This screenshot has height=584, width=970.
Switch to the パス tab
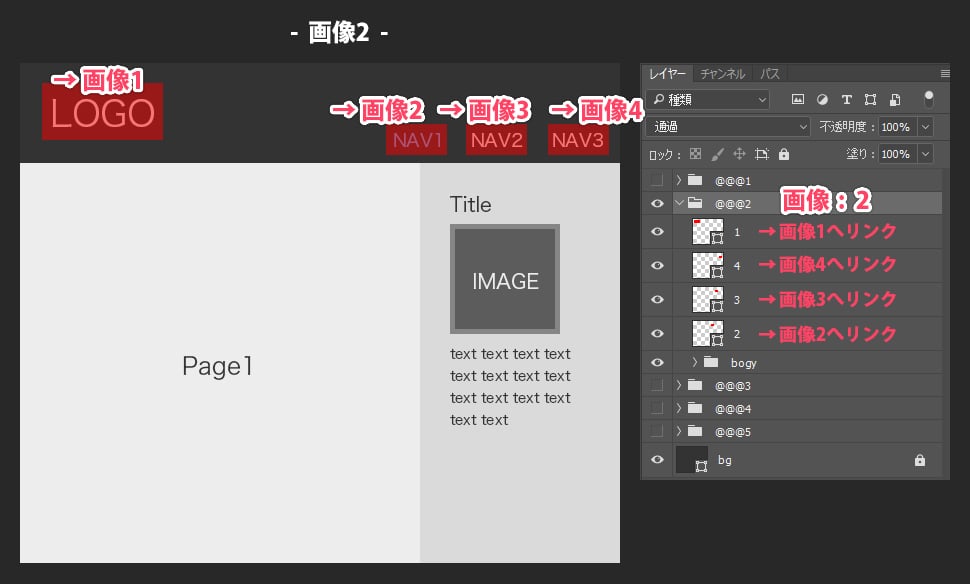coord(770,74)
